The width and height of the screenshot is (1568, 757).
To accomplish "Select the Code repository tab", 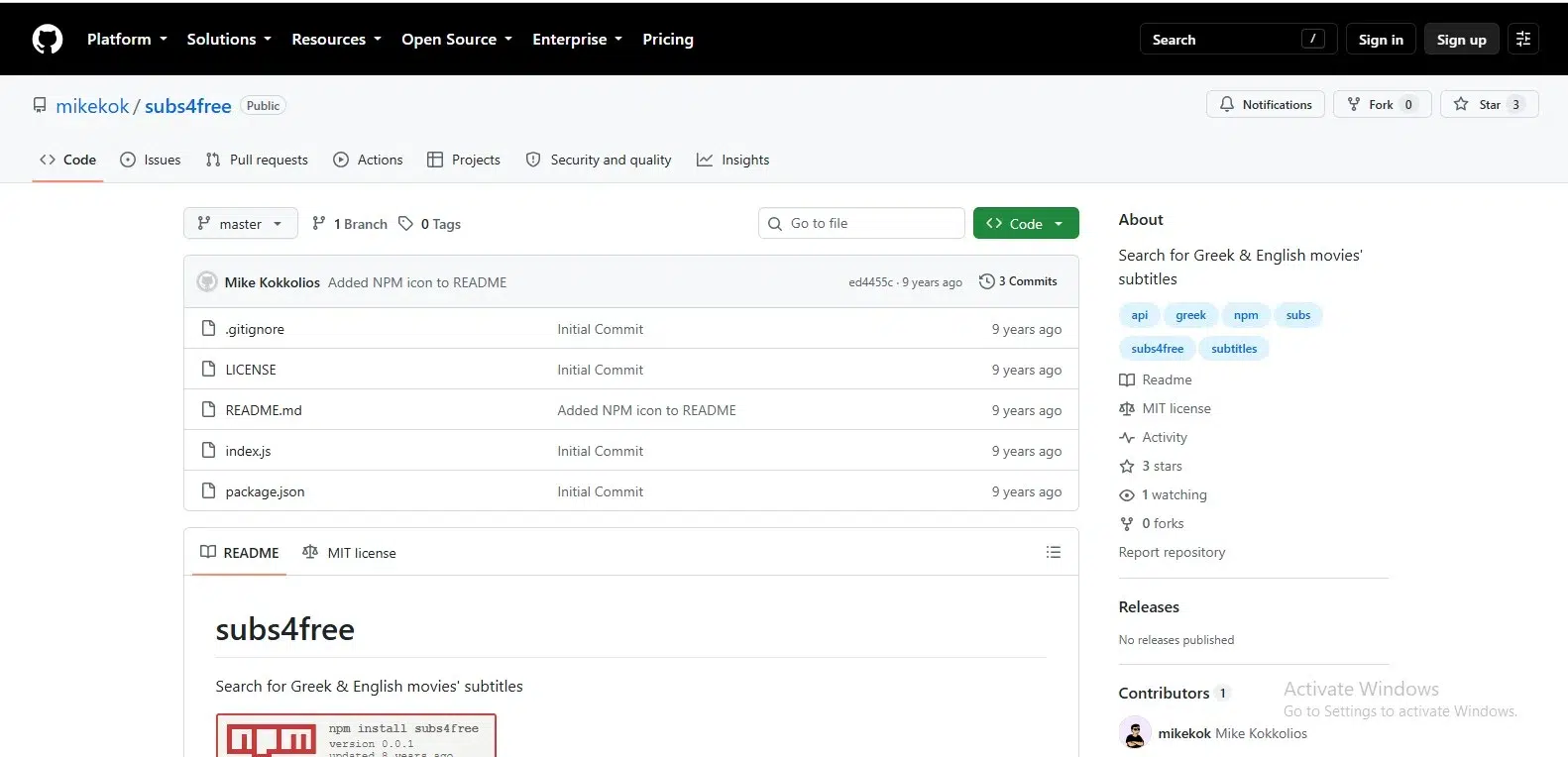I will click(x=67, y=160).
